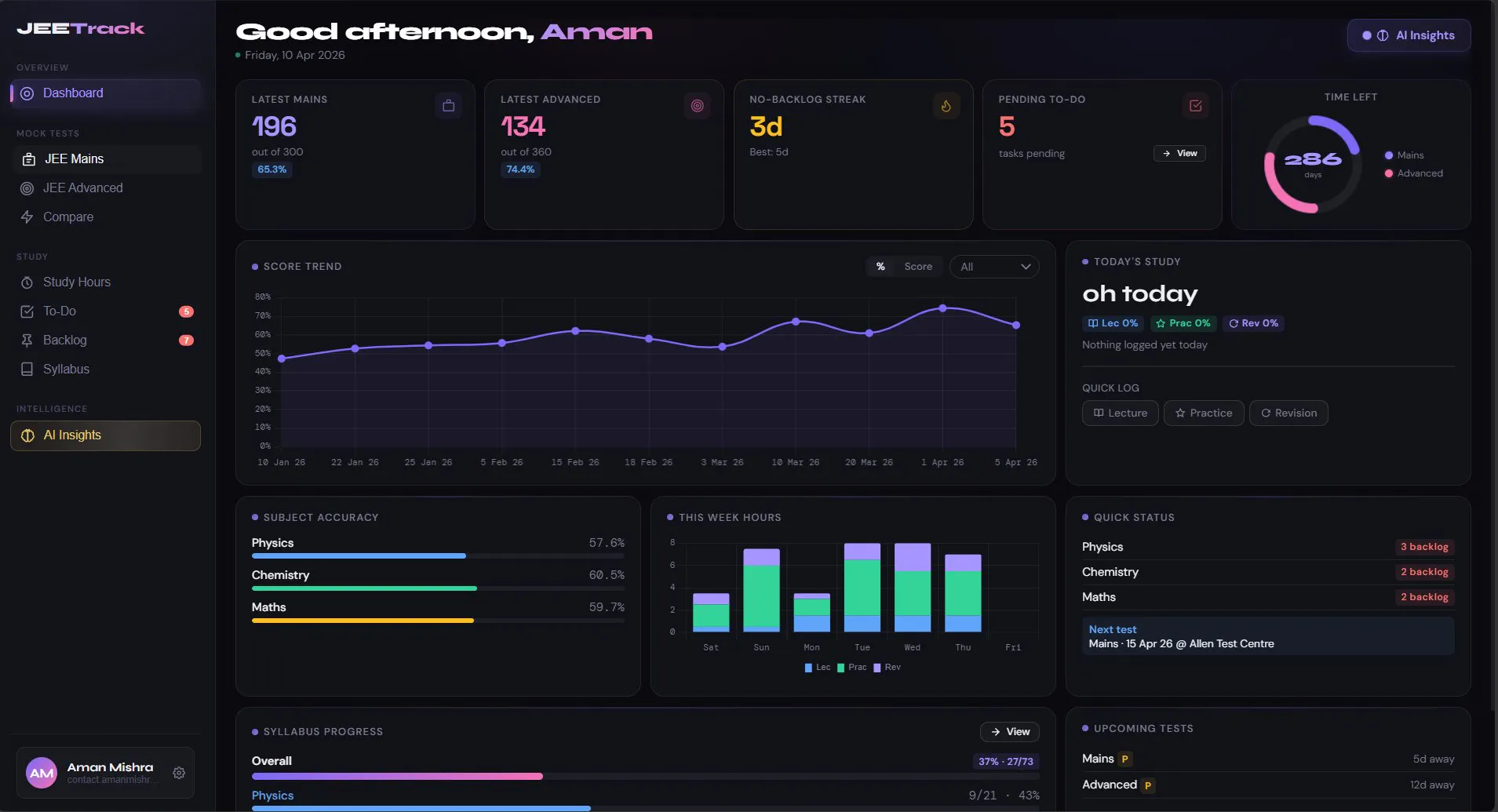Log a Practice session in Quick Log

pyautogui.click(x=1204, y=413)
